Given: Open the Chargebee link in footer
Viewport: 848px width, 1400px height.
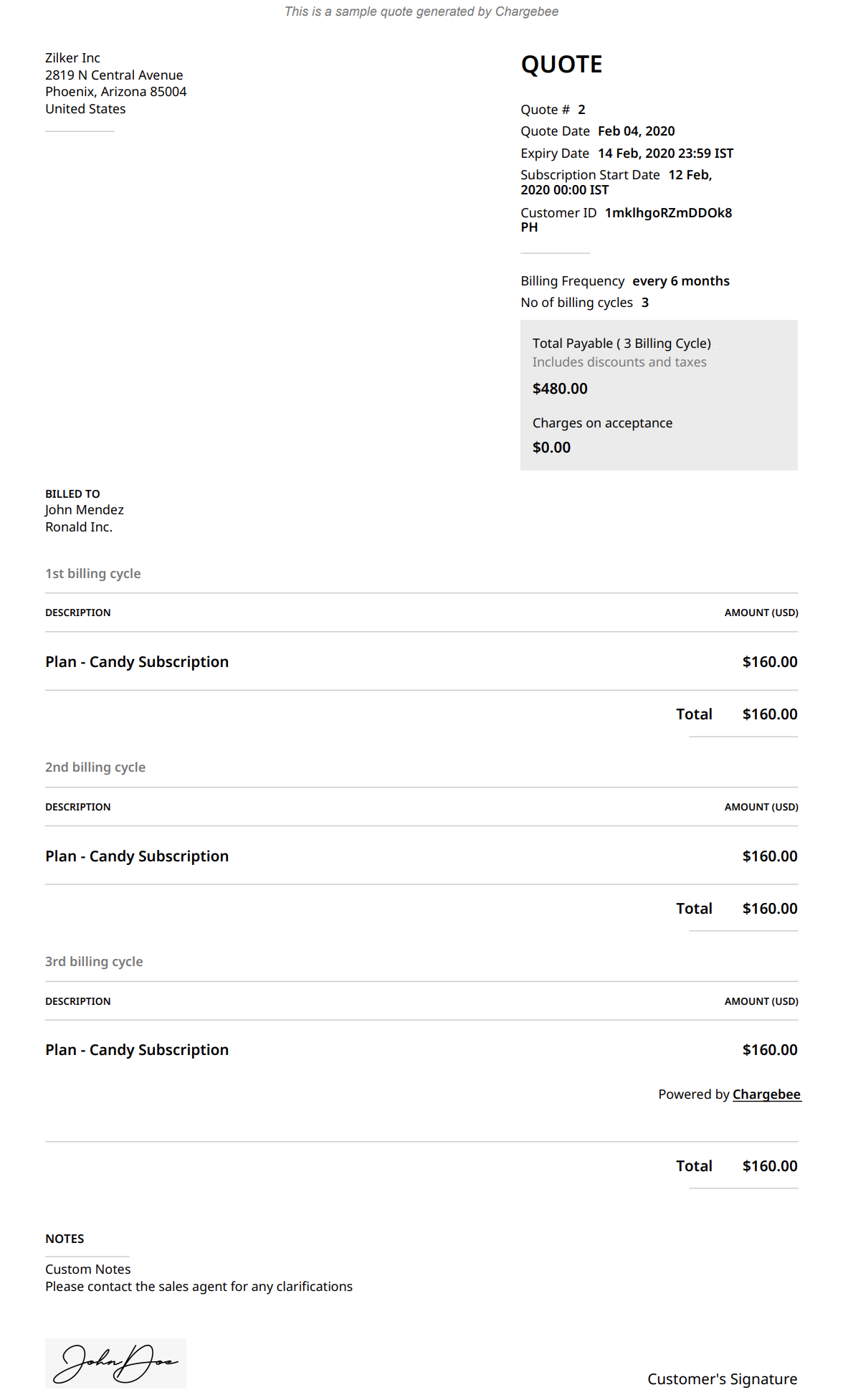Looking at the screenshot, I should [766, 1094].
